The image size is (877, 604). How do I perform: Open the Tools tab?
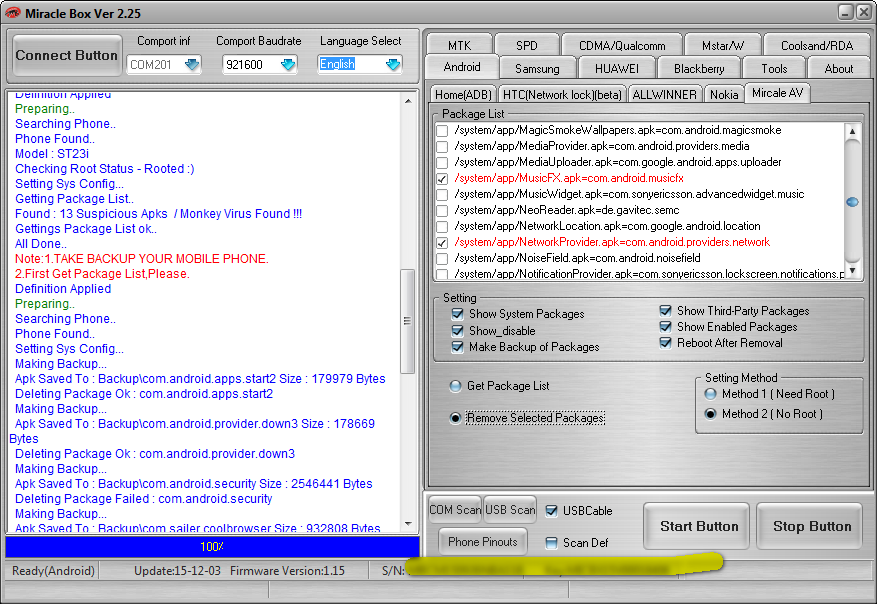pos(774,68)
